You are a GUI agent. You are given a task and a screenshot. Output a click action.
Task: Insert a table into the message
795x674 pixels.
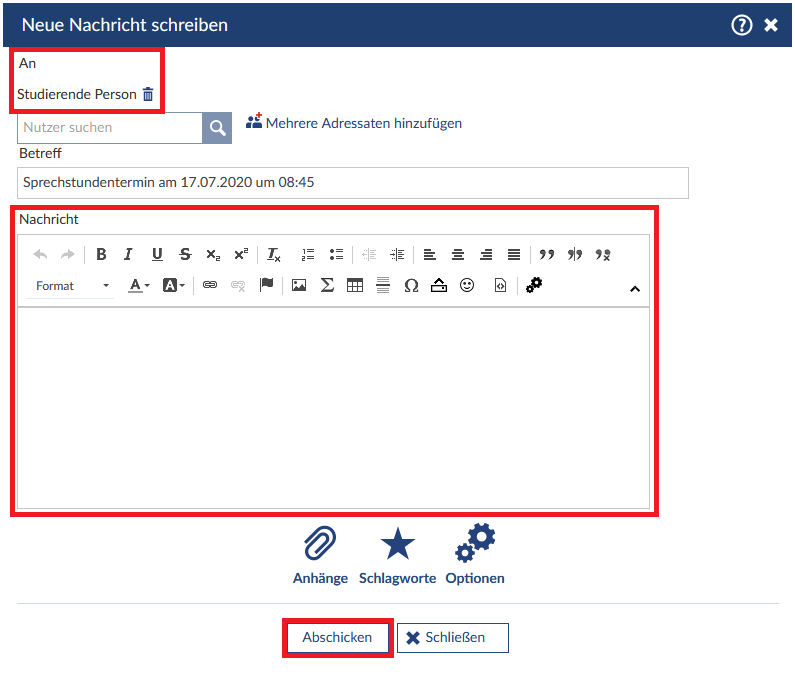pos(355,286)
